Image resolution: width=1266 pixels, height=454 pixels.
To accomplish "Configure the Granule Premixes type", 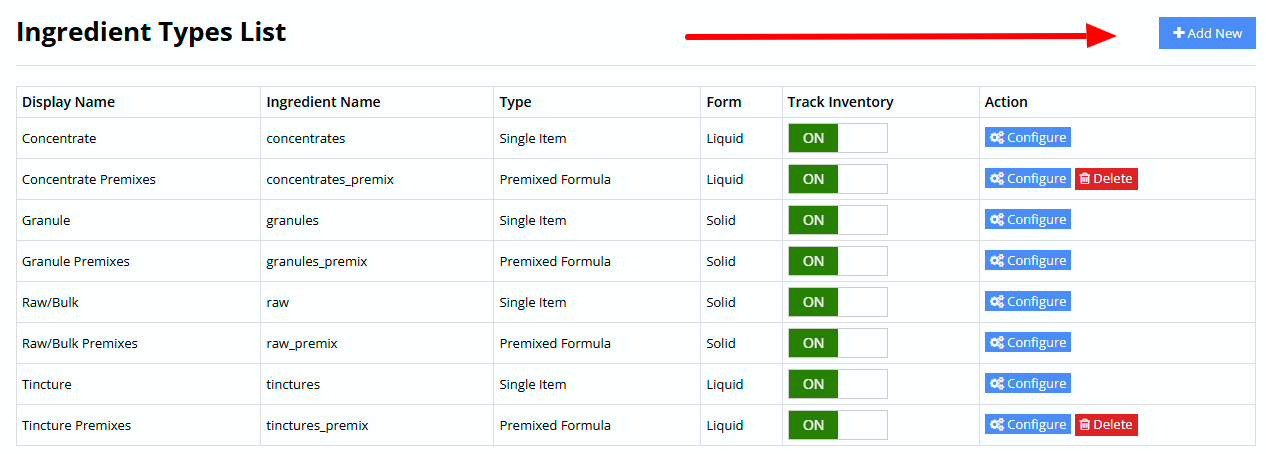I will click(1027, 261).
